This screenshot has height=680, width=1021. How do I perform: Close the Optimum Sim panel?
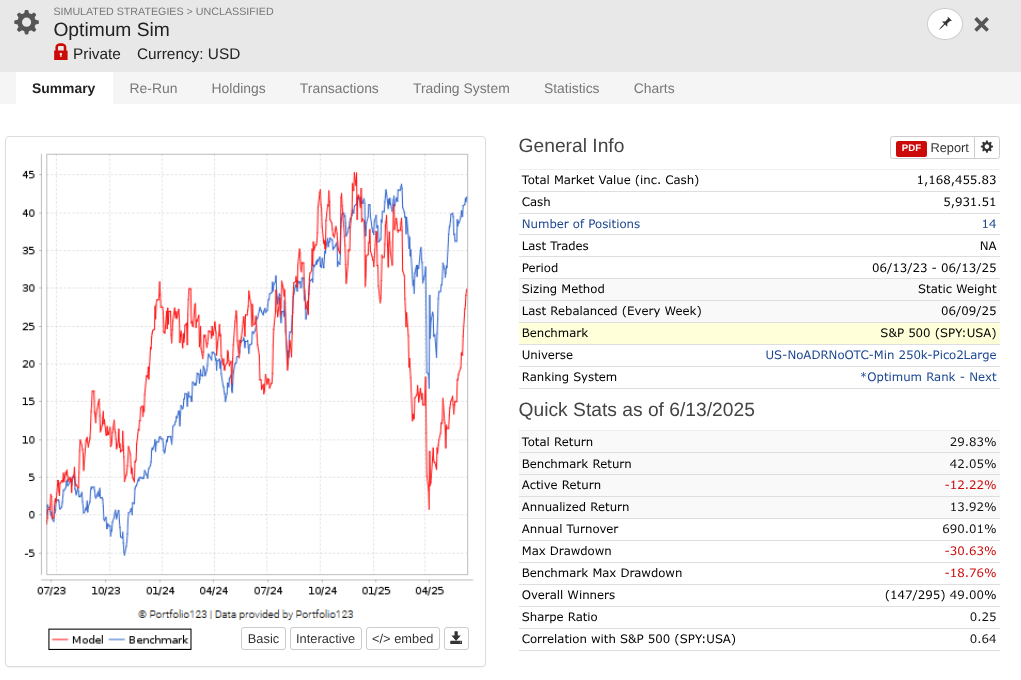[981, 25]
